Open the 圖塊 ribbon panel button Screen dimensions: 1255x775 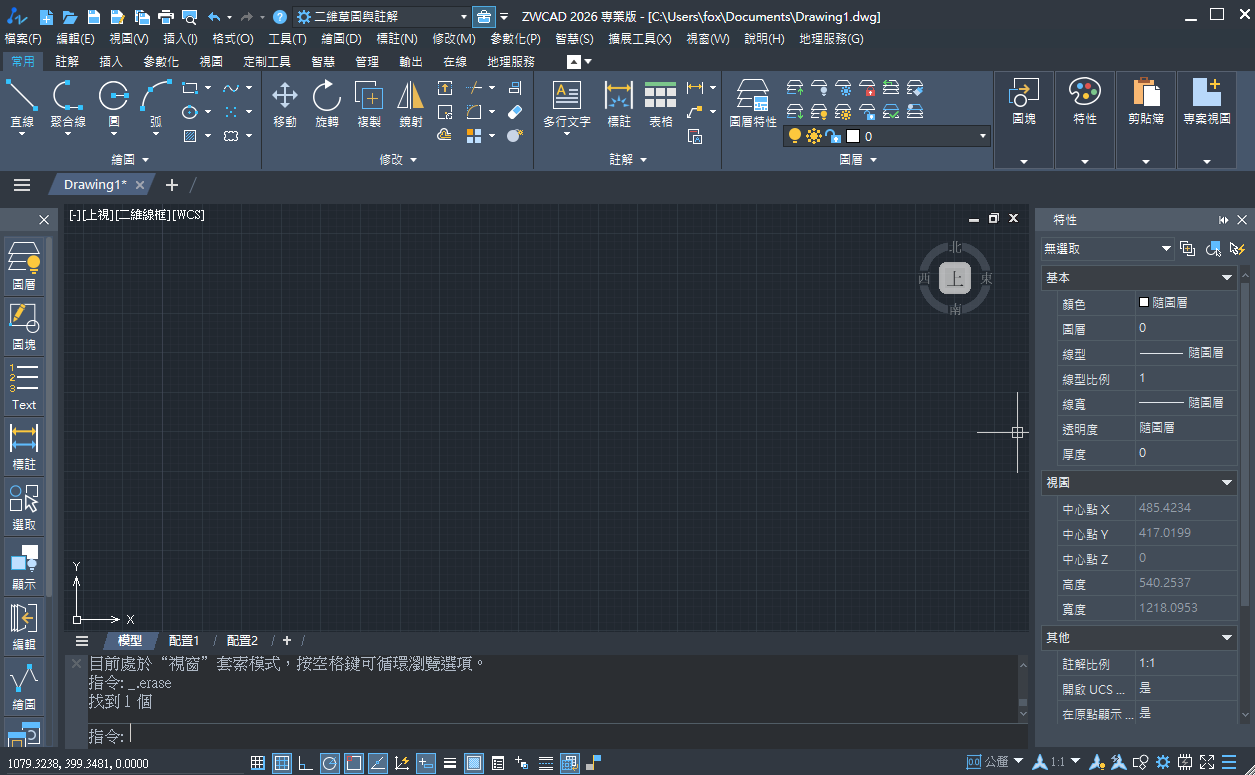point(1024,119)
